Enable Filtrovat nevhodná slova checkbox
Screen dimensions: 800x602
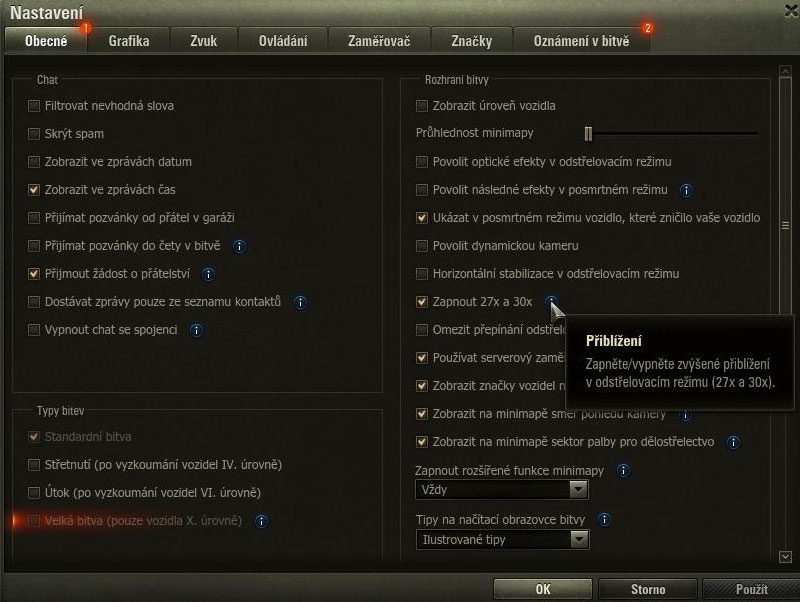pyautogui.click(x=34, y=106)
